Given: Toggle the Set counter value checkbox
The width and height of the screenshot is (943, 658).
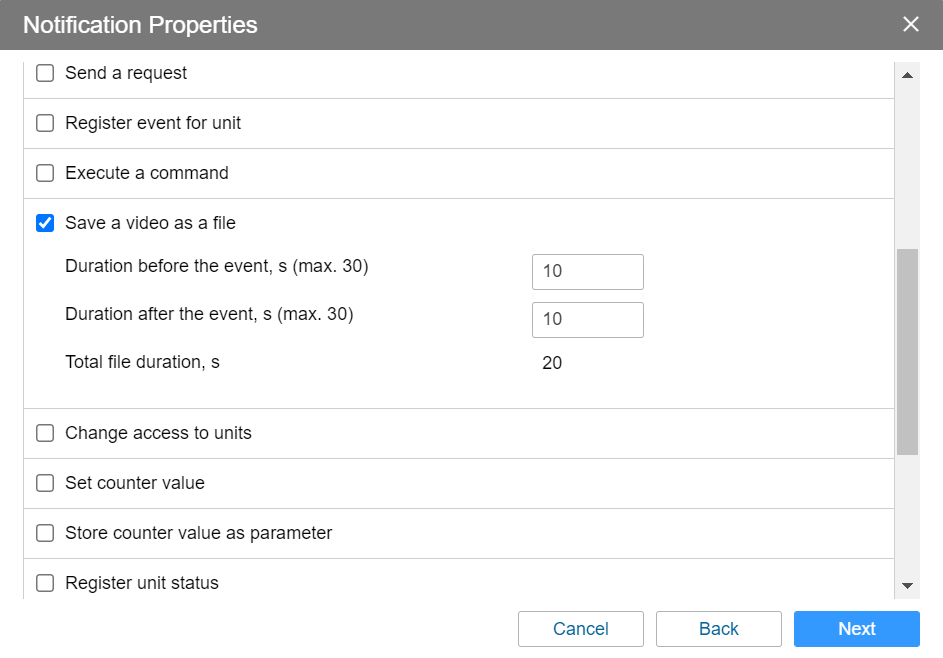Looking at the screenshot, I should point(45,484).
